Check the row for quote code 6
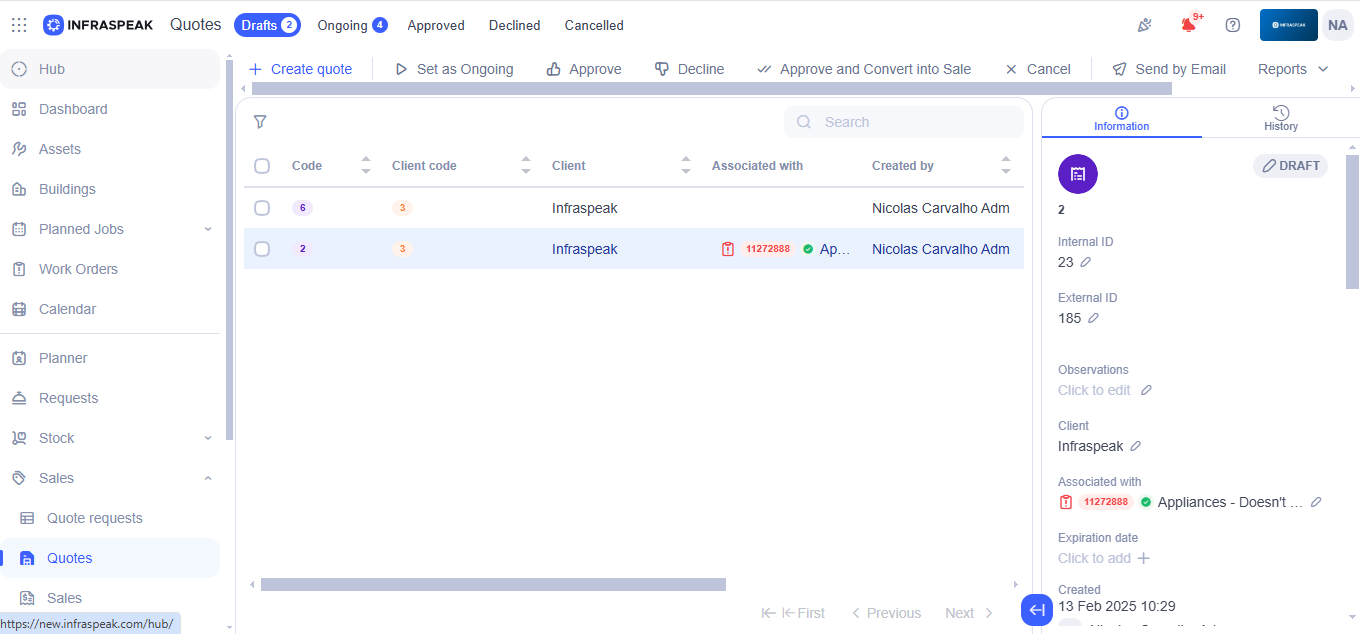Image resolution: width=1360 pixels, height=634 pixels. [262, 208]
